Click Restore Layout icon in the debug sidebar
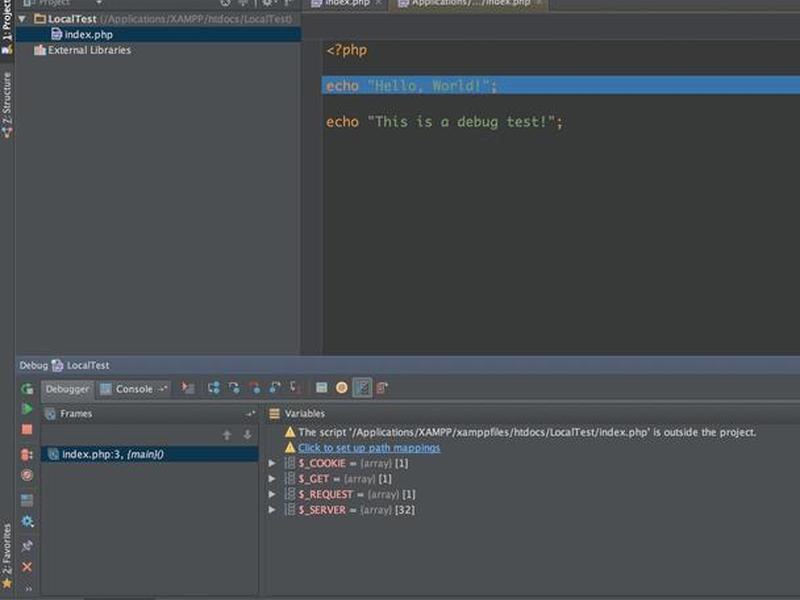 27,500
